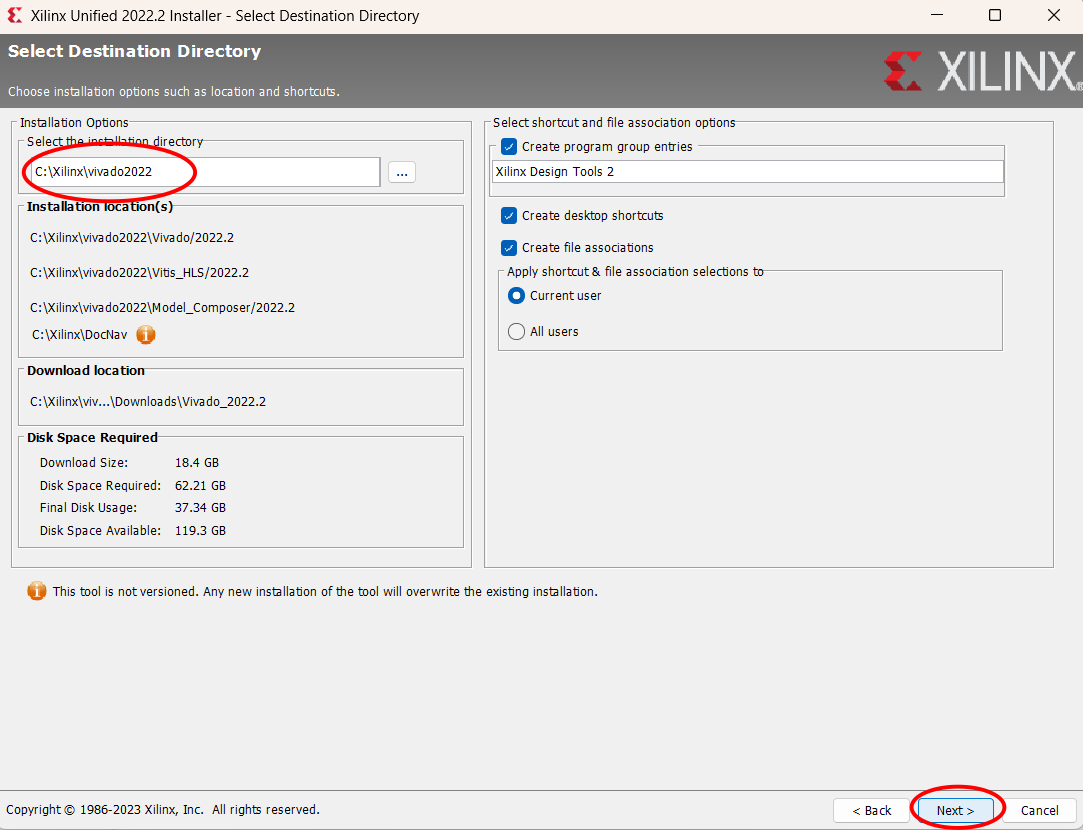This screenshot has height=830, width=1083.
Task: Select the Current user option
Action: pyautogui.click(x=516, y=295)
